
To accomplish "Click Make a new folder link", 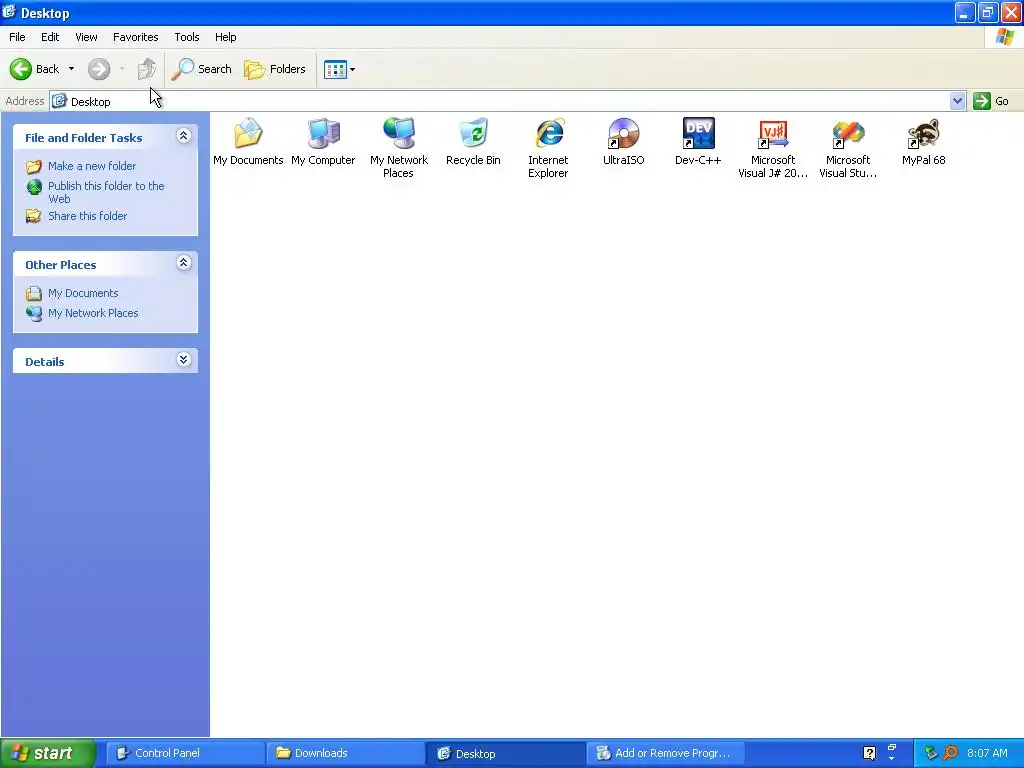I will [x=92, y=166].
